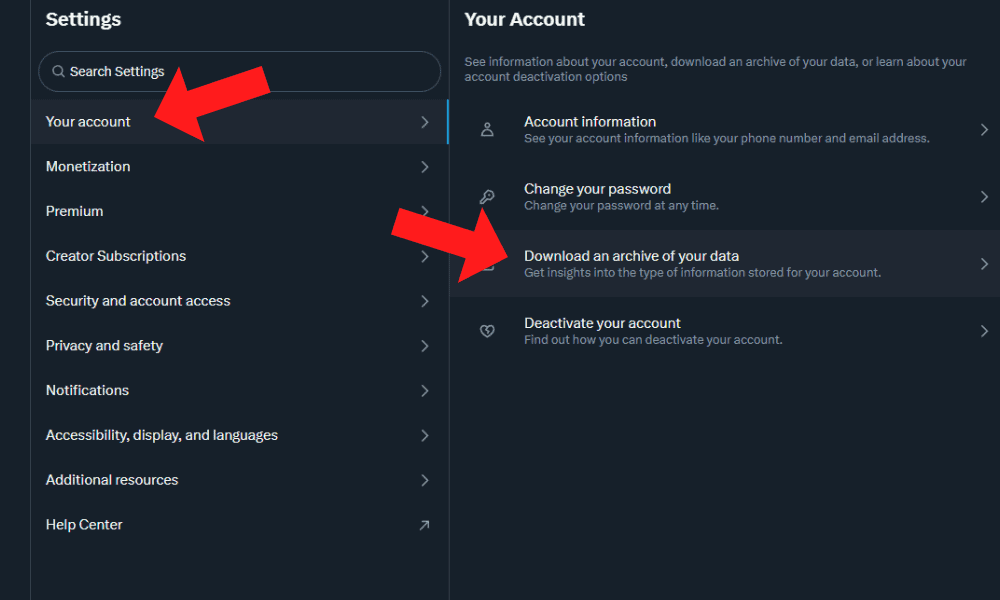Open the Premium settings item

(74, 212)
